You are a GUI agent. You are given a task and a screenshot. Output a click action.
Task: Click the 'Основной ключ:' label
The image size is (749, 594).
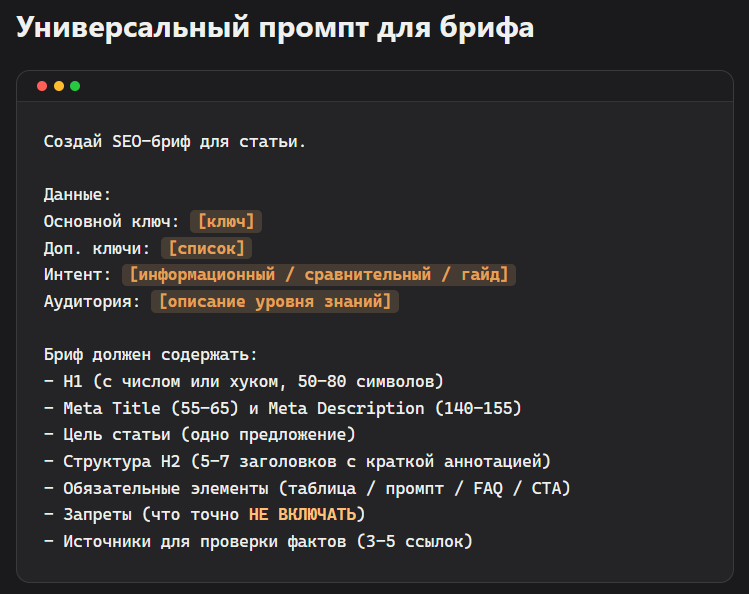(x=111, y=222)
